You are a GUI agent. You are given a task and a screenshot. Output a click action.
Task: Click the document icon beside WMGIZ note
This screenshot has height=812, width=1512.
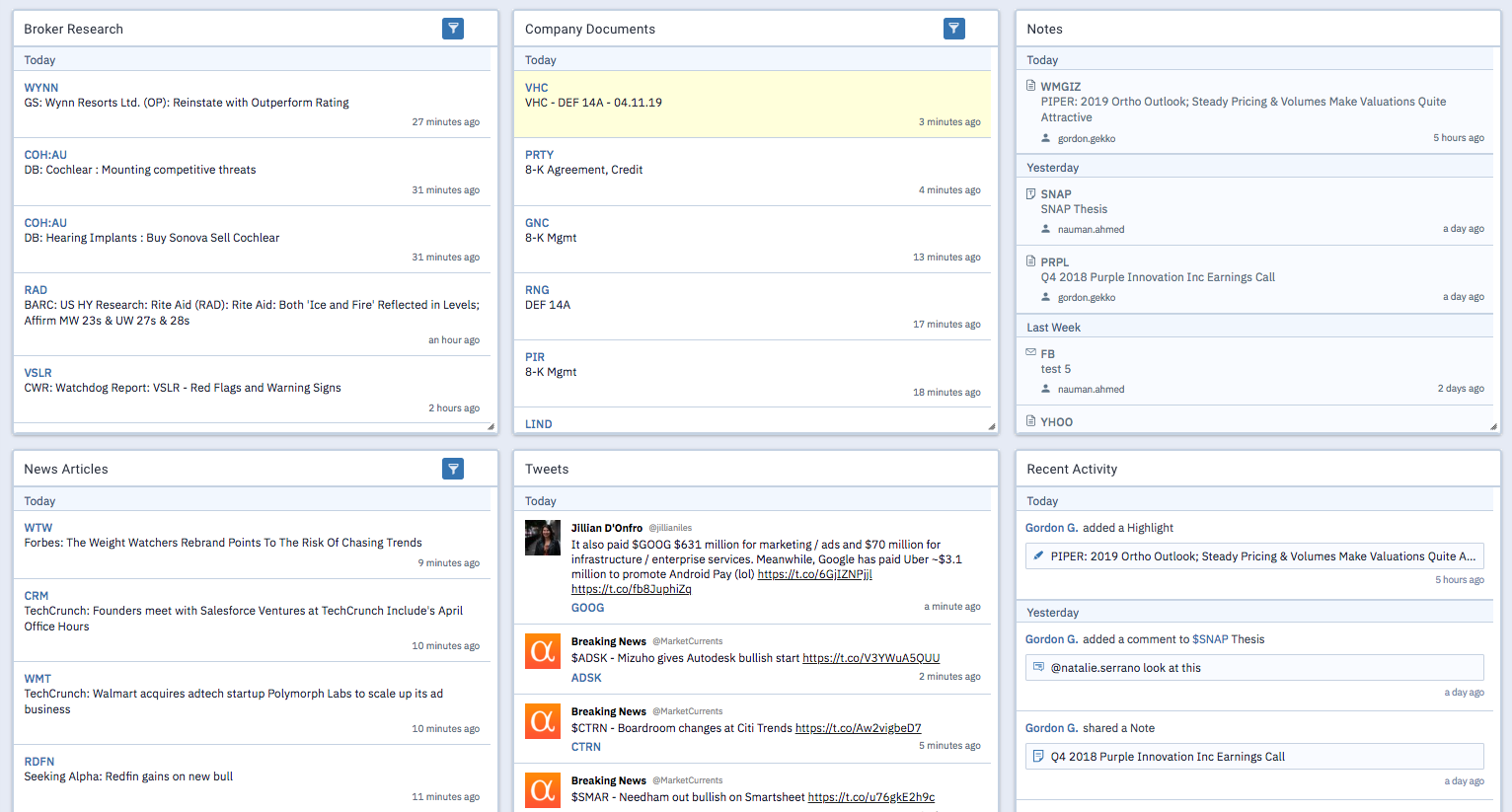1031,86
